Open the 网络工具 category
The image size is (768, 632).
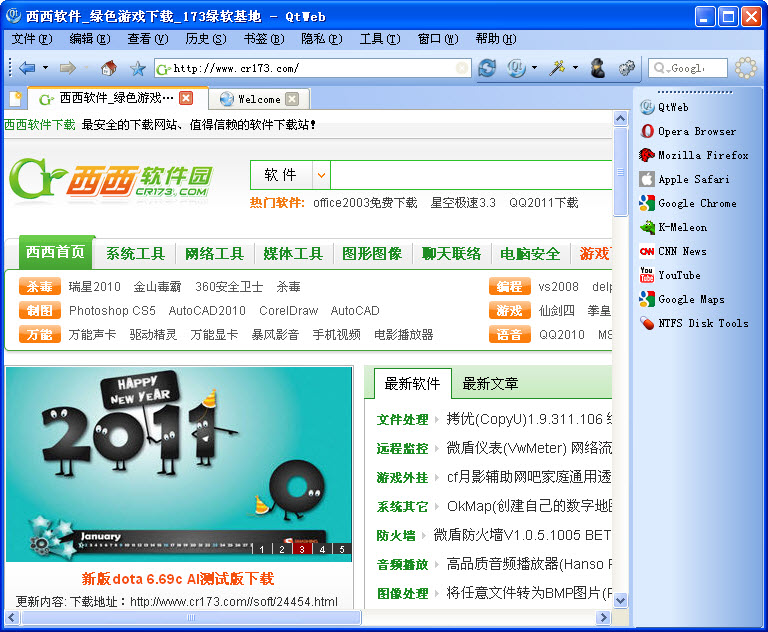(x=214, y=254)
